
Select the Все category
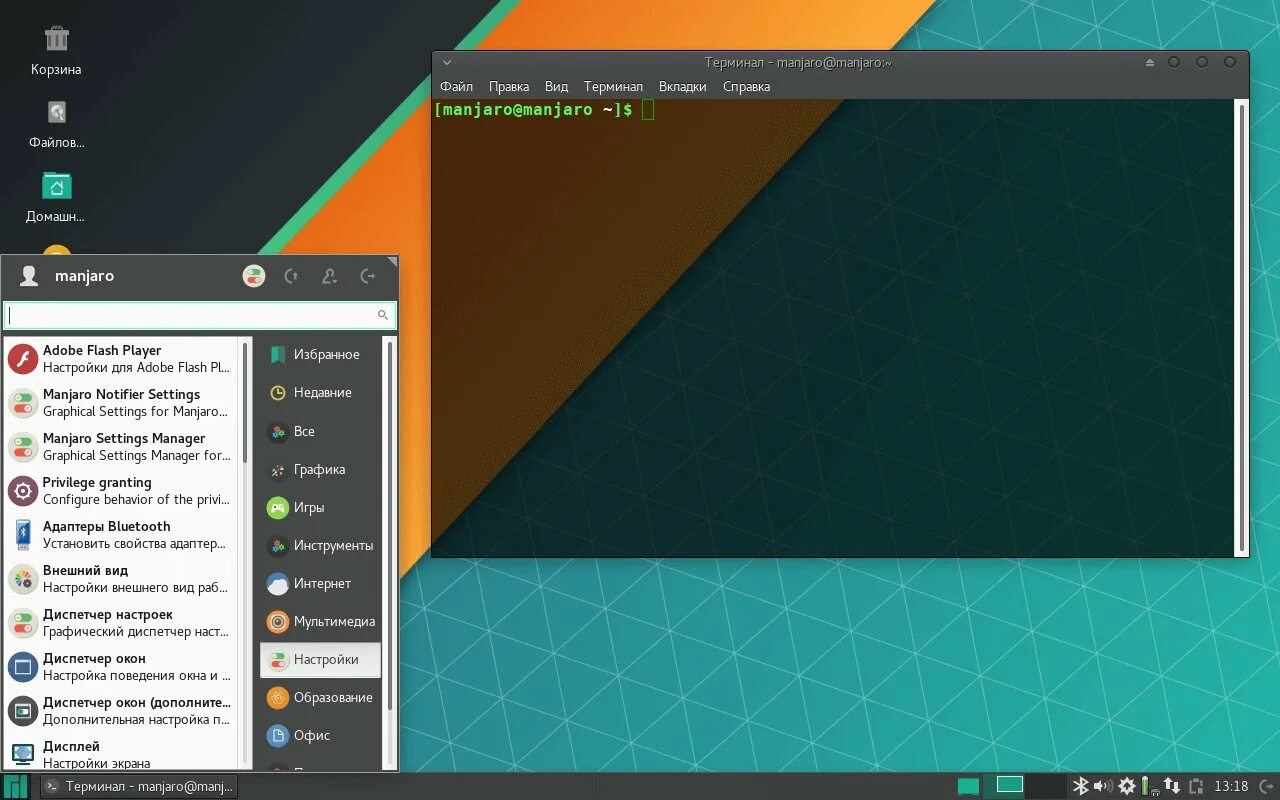tap(320, 431)
